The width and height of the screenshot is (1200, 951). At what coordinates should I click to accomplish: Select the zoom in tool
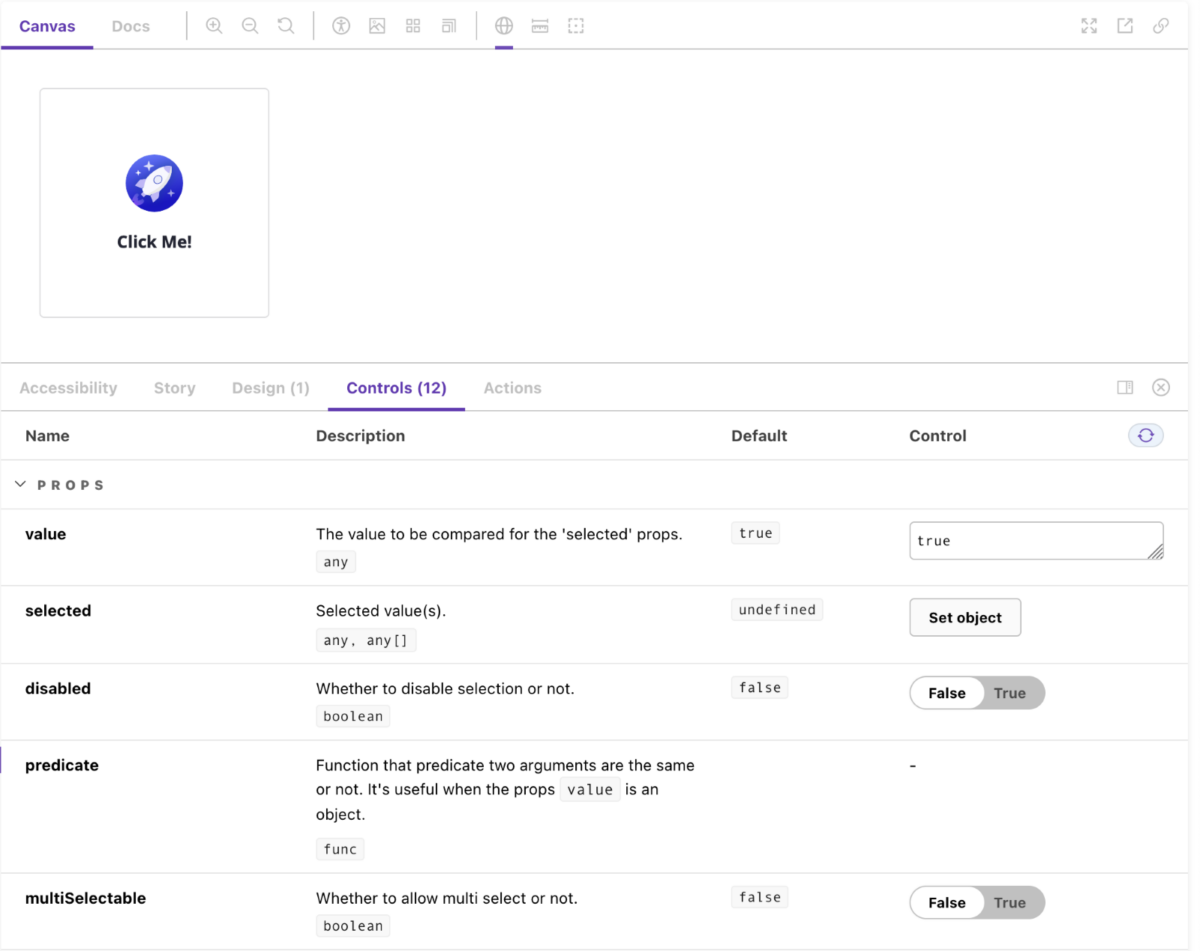(214, 25)
